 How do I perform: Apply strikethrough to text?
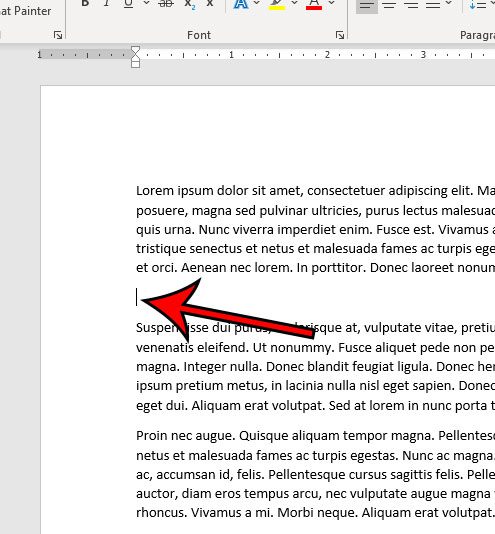point(166,3)
